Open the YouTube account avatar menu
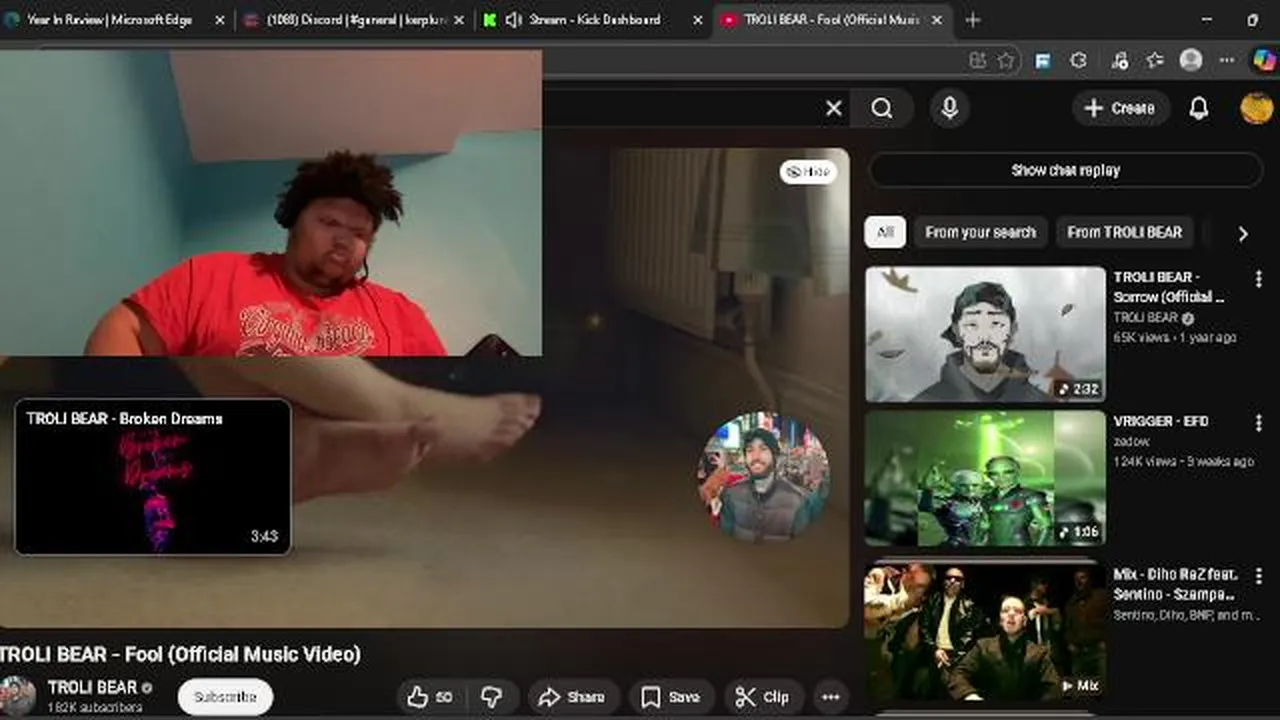 (x=1256, y=108)
